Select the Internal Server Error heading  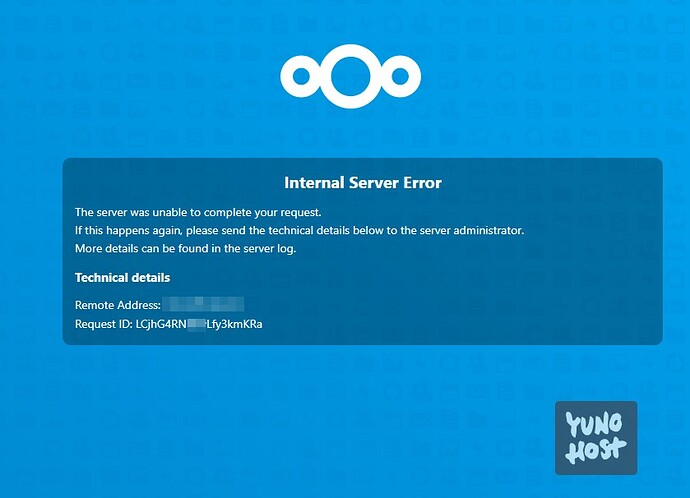(x=363, y=183)
